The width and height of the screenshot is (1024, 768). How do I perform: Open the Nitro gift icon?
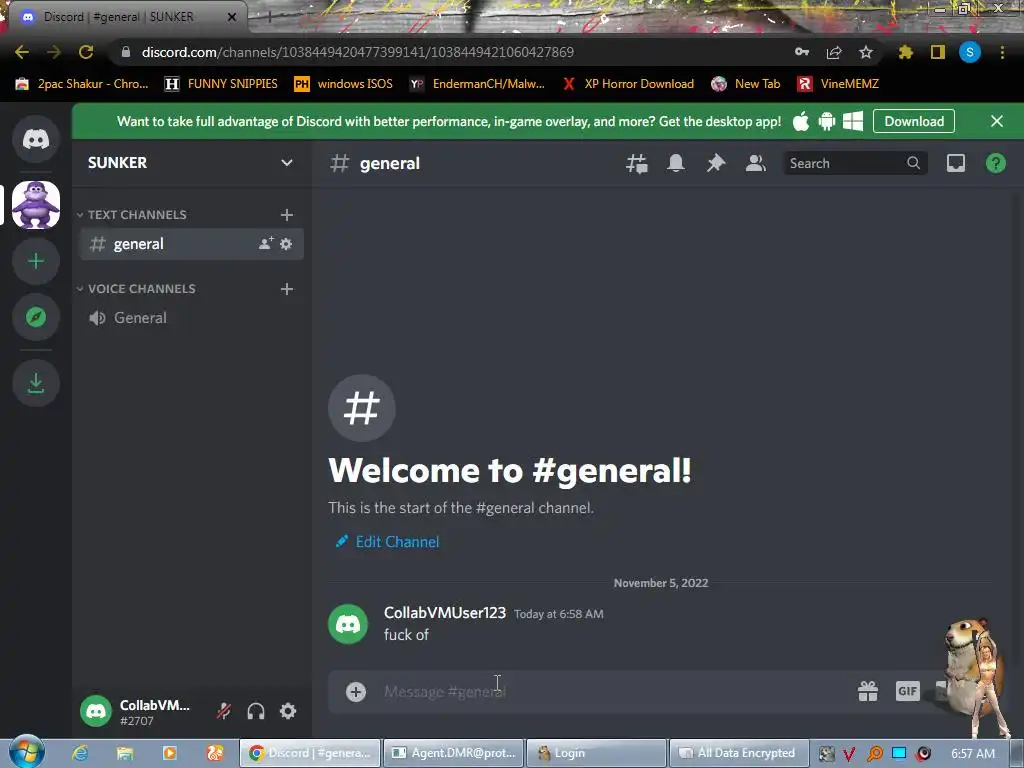pyautogui.click(x=868, y=691)
